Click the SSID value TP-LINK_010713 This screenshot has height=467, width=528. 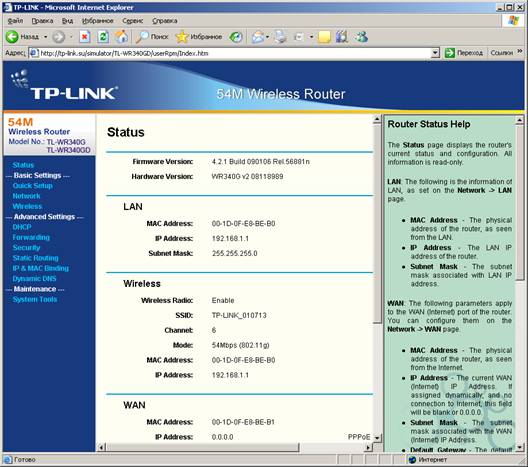[x=239, y=315]
